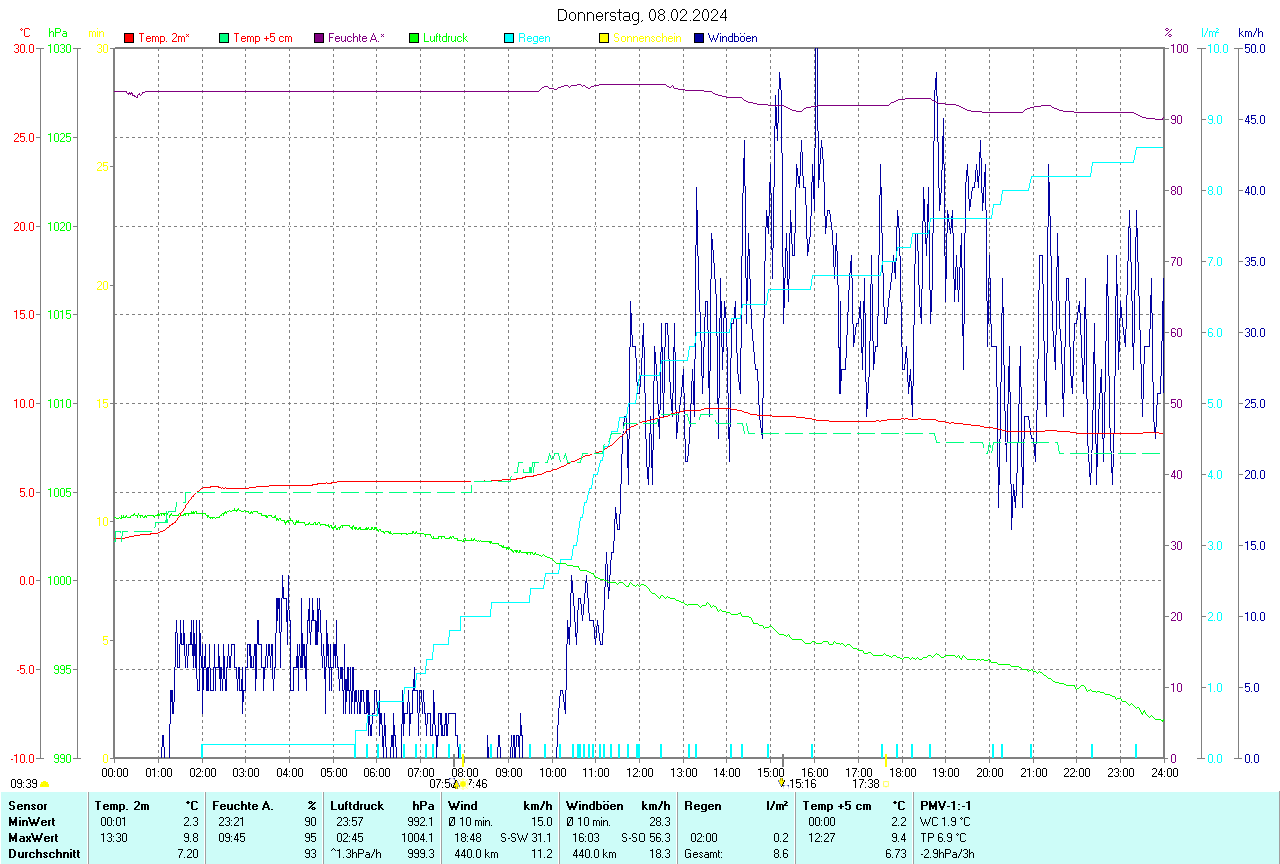Click the red Temp. 2m legend swatch

[x=129, y=38]
